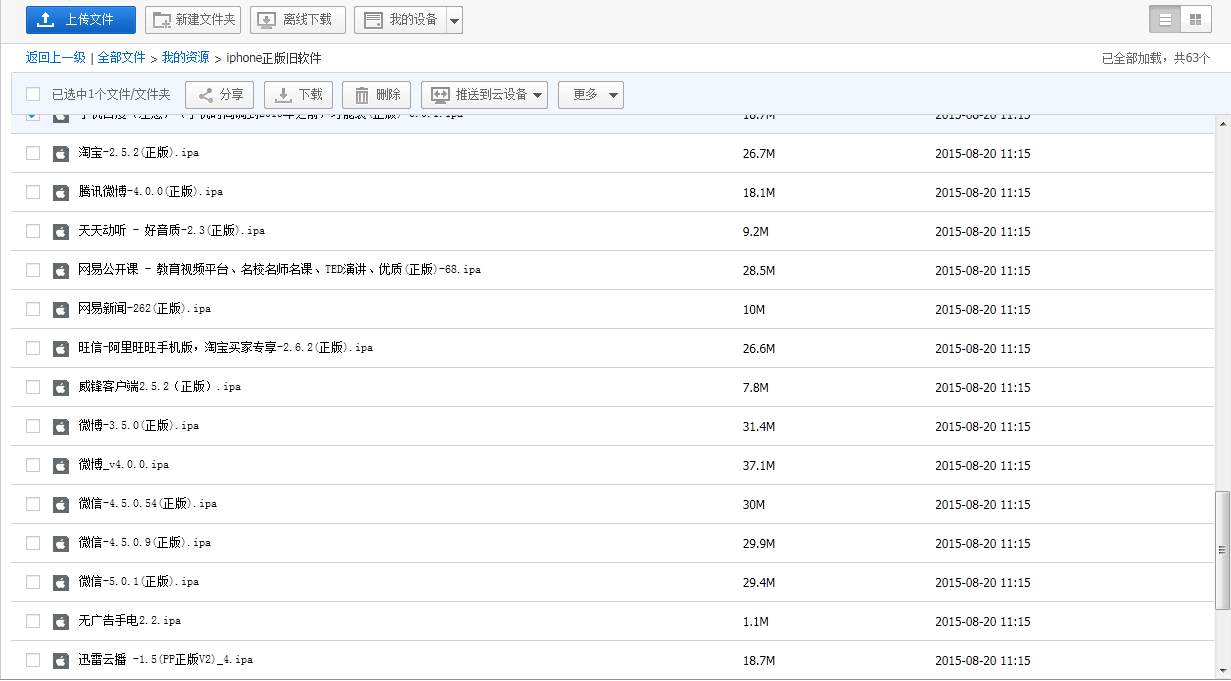Click the scrollbar up arrow

(1222, 123)
